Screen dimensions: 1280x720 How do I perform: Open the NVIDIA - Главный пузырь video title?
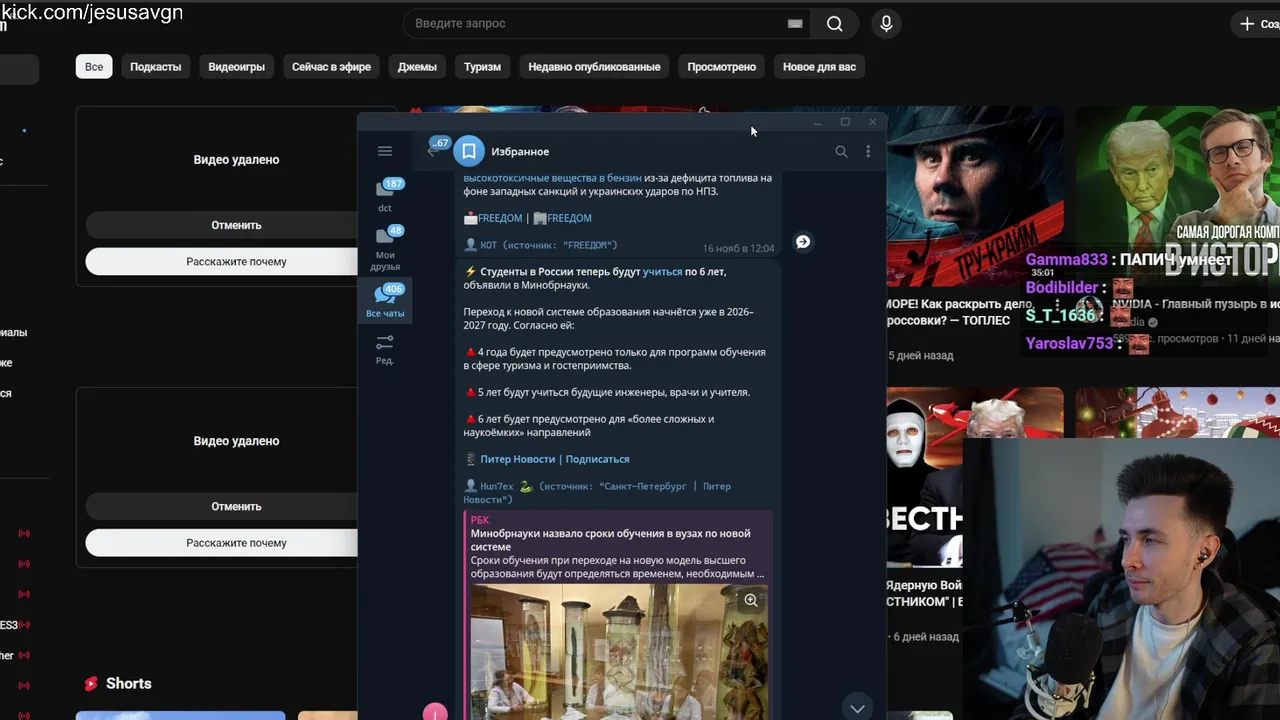coord(1195,304)
